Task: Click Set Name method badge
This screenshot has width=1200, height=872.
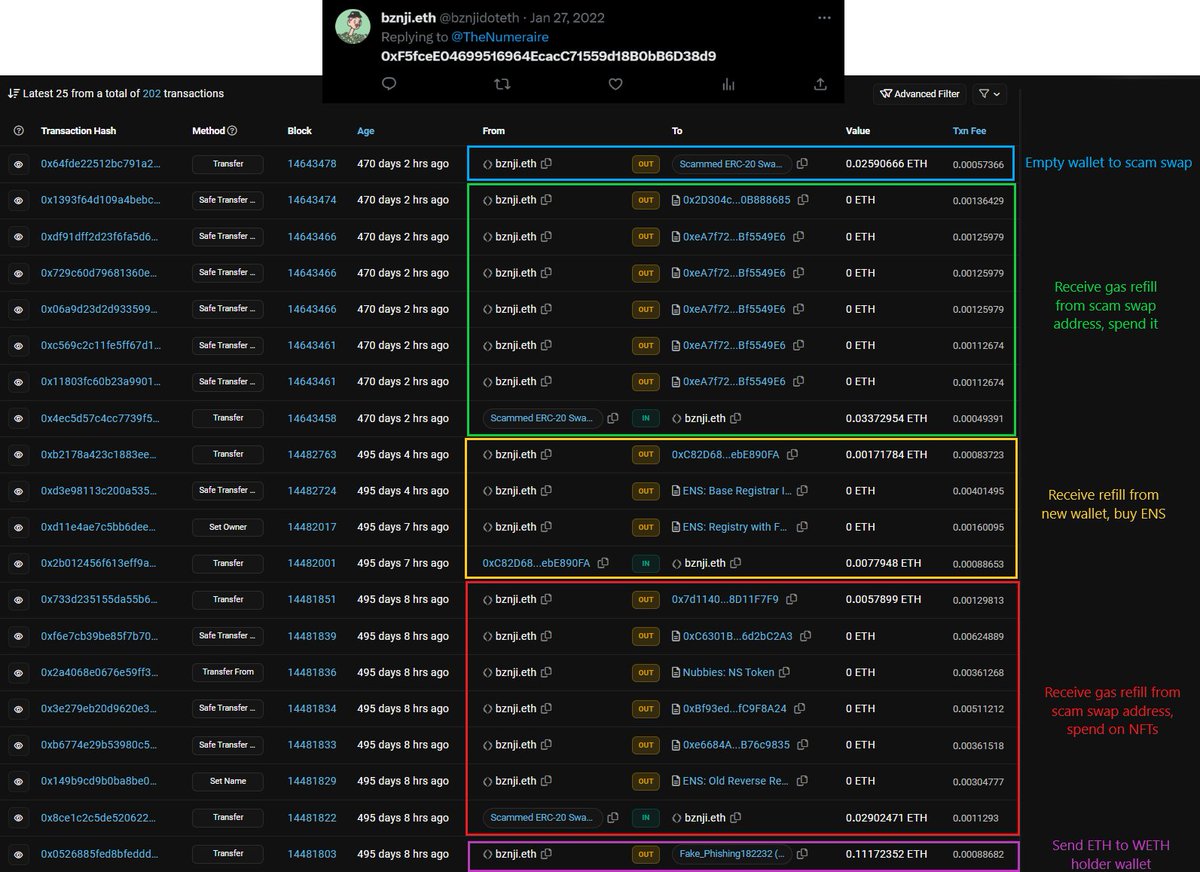Action: [228, 781]
